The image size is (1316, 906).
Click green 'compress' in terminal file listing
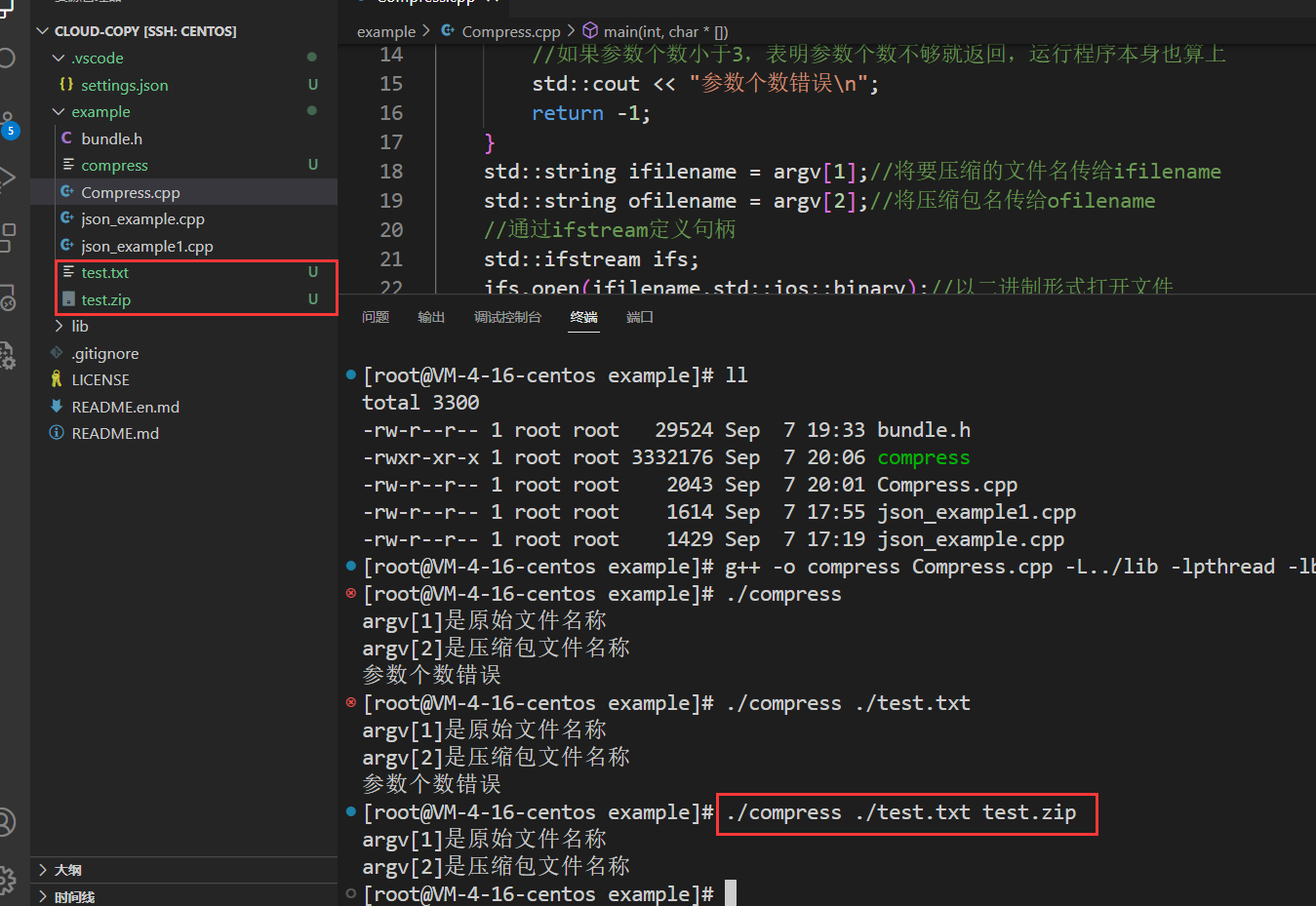(x=924, y=457)
